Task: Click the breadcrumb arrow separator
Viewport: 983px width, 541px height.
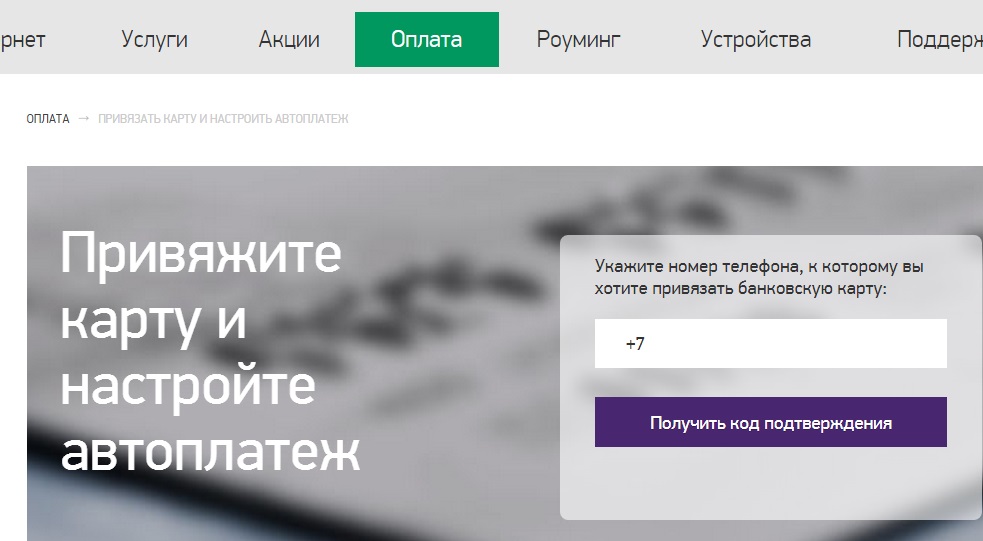Action: 84,119
